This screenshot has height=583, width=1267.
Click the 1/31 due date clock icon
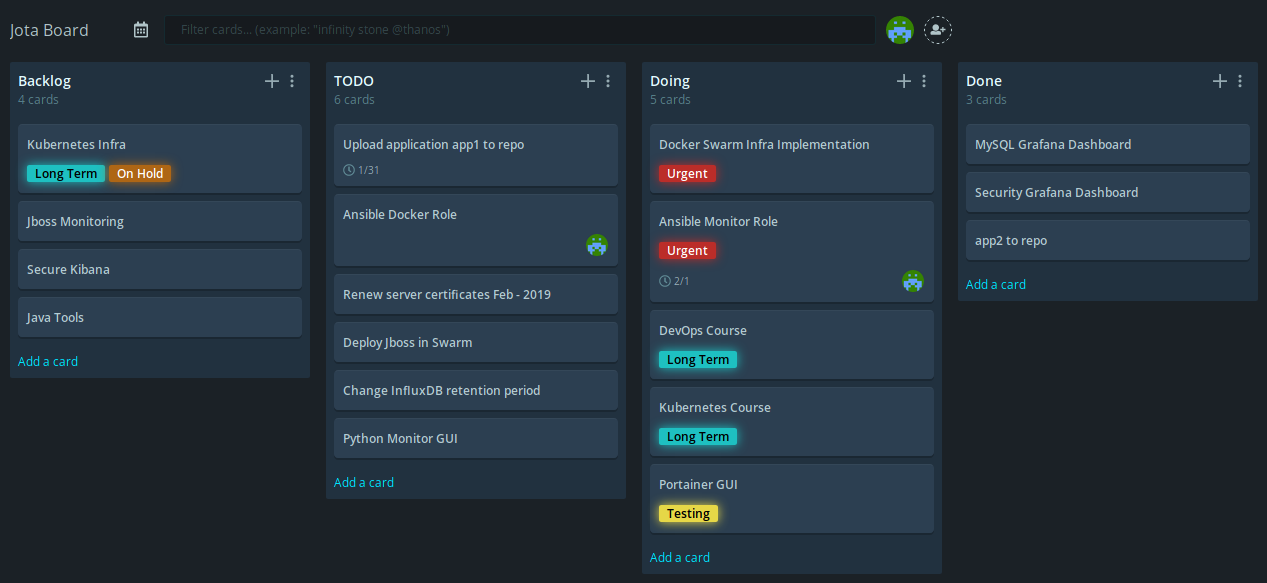[349, 170]
